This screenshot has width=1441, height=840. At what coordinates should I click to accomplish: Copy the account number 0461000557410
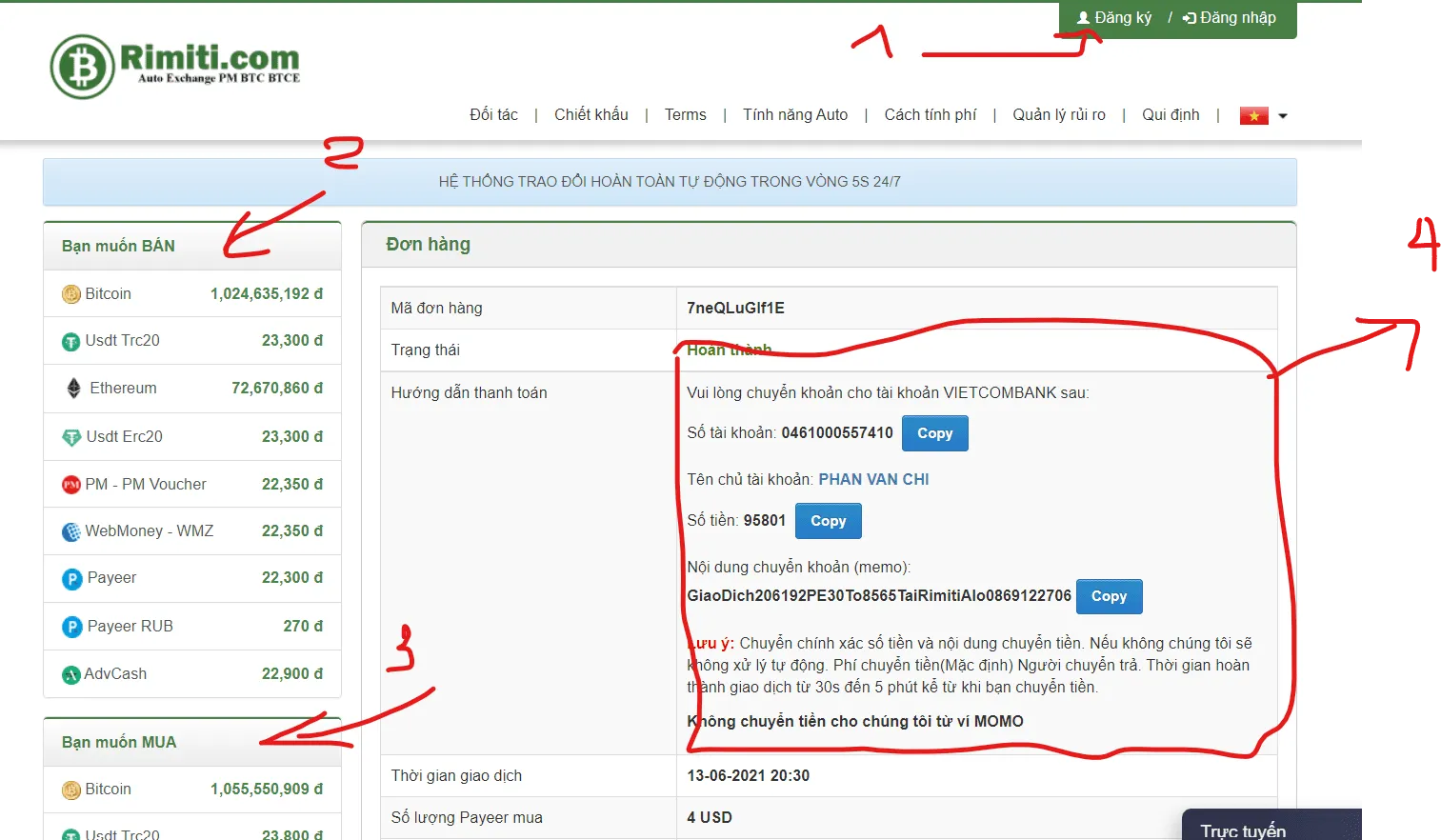point(934,433)
